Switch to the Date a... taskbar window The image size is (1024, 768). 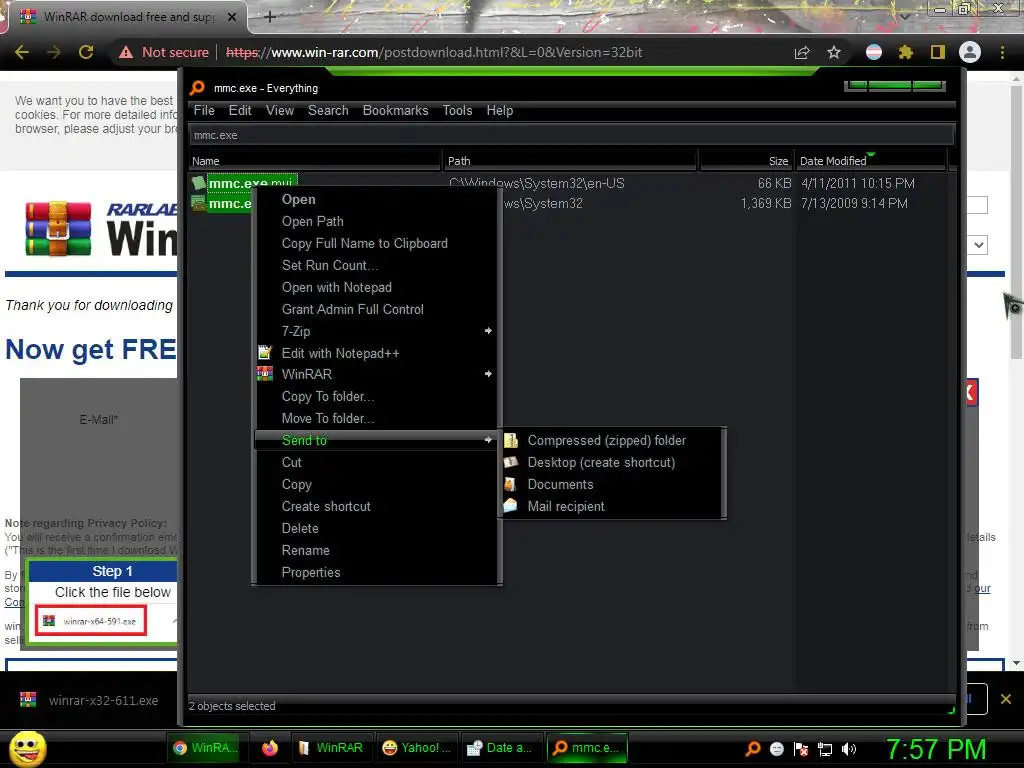pyautogui.click(x=502, y=748)
